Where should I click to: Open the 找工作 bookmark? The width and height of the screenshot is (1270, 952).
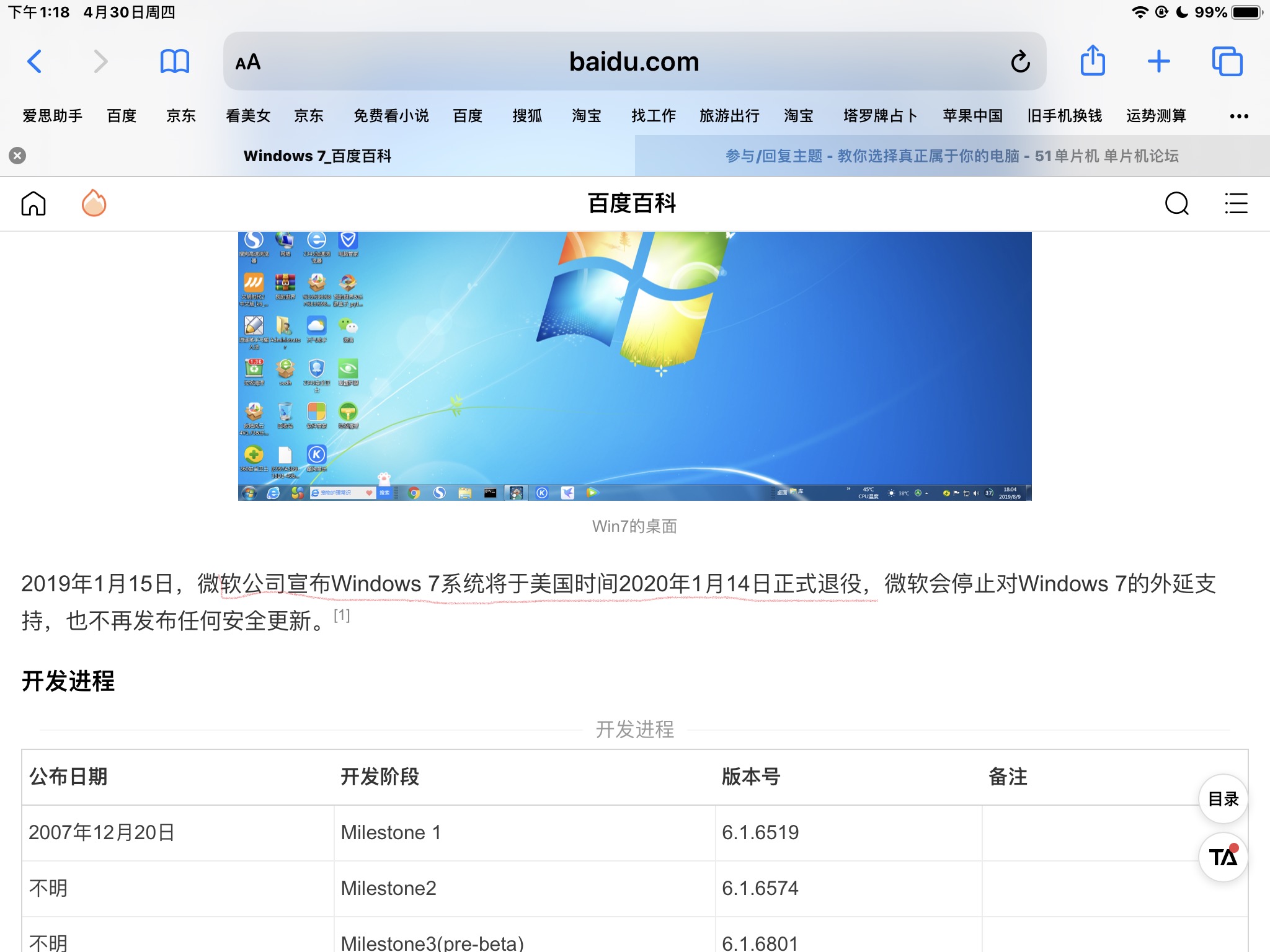point(654,116)
